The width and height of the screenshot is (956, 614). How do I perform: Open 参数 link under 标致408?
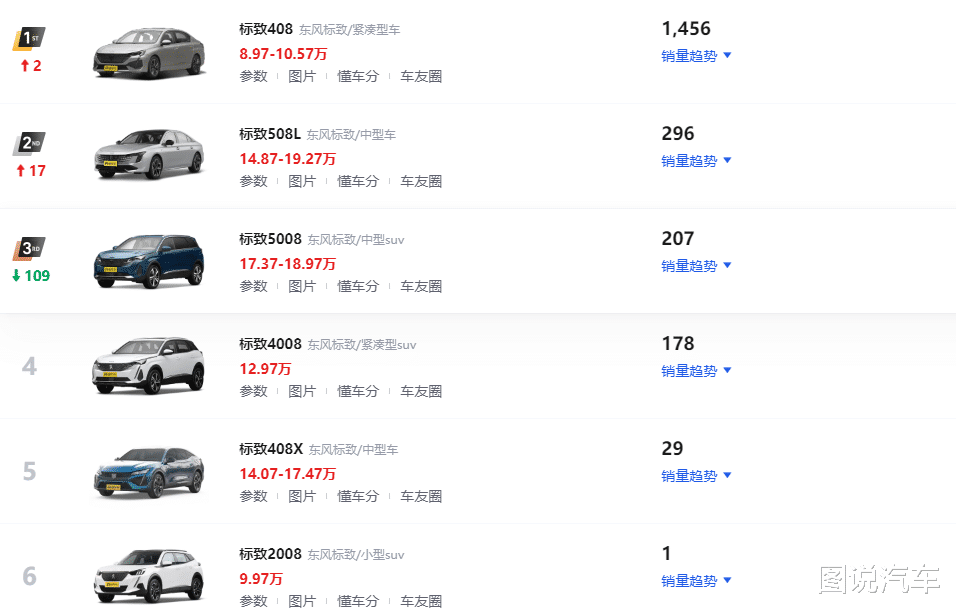tap(254, 76)
